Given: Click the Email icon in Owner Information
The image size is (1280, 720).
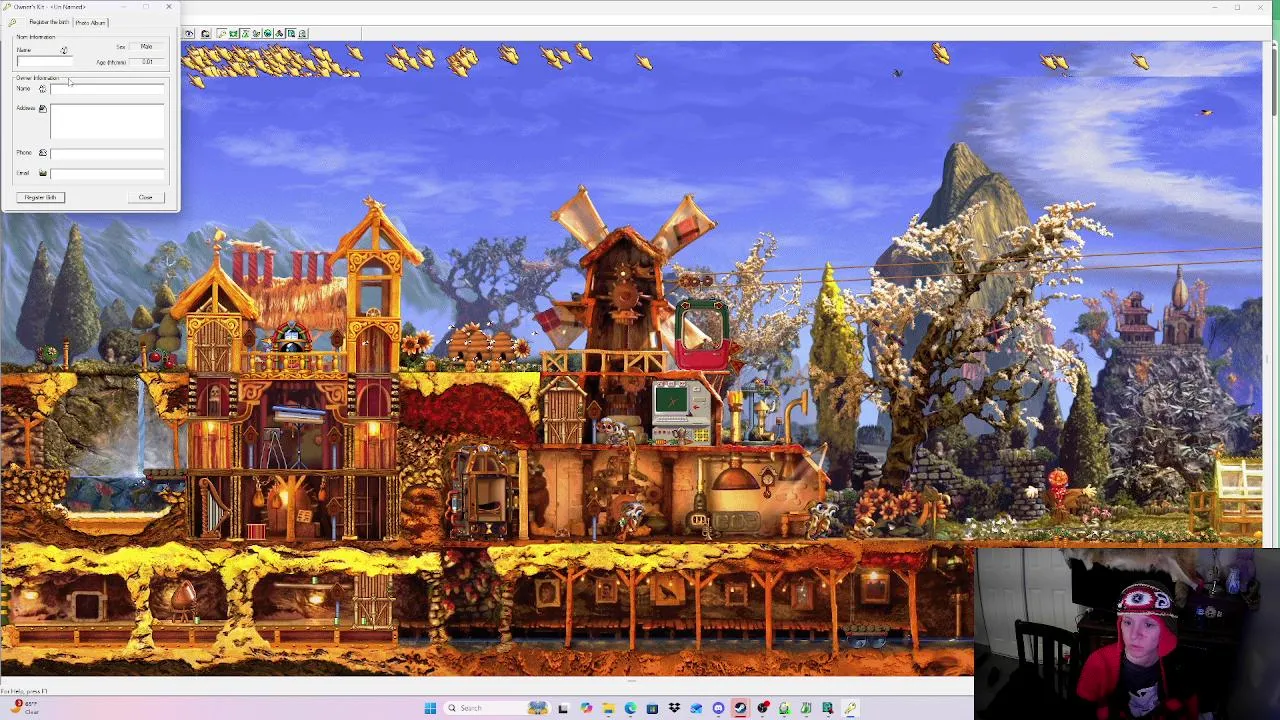Looking at the screenshot, I should click(x=42, y=173).
